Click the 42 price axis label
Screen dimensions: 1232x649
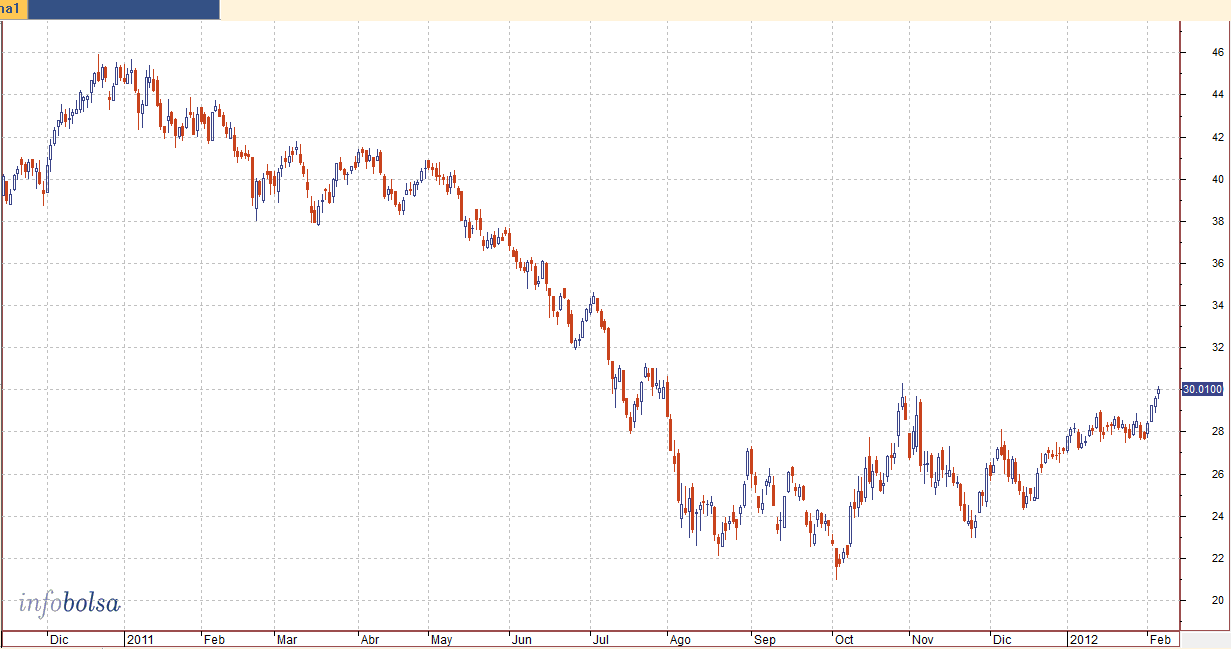coord(1219,137)
